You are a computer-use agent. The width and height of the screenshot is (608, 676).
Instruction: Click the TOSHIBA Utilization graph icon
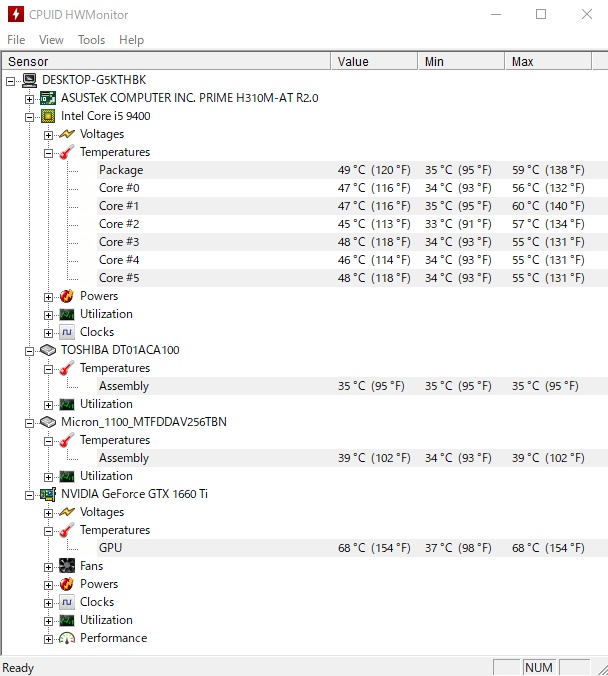pos(67,404)
